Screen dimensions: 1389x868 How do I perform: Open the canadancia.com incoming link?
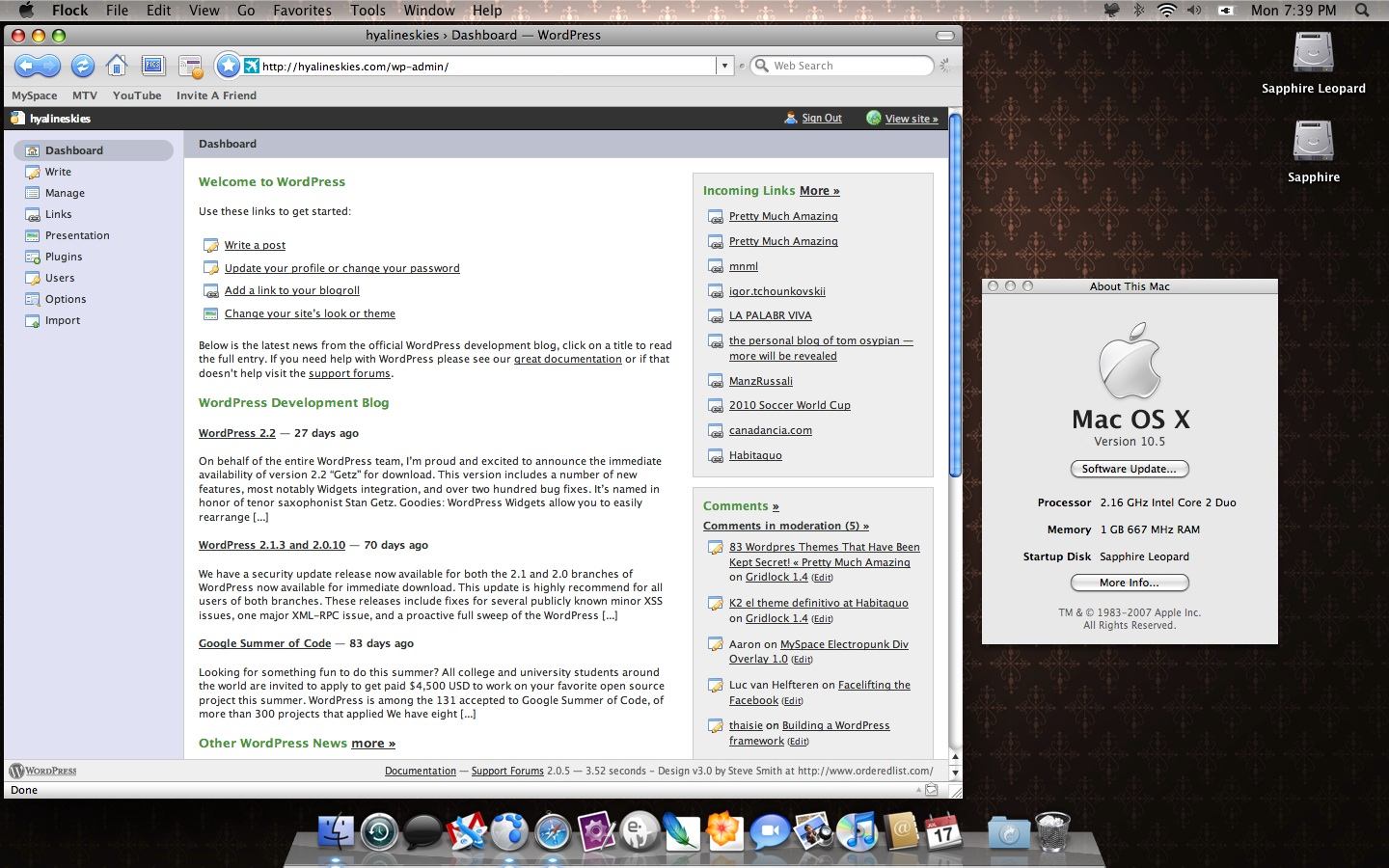point(771,430)
